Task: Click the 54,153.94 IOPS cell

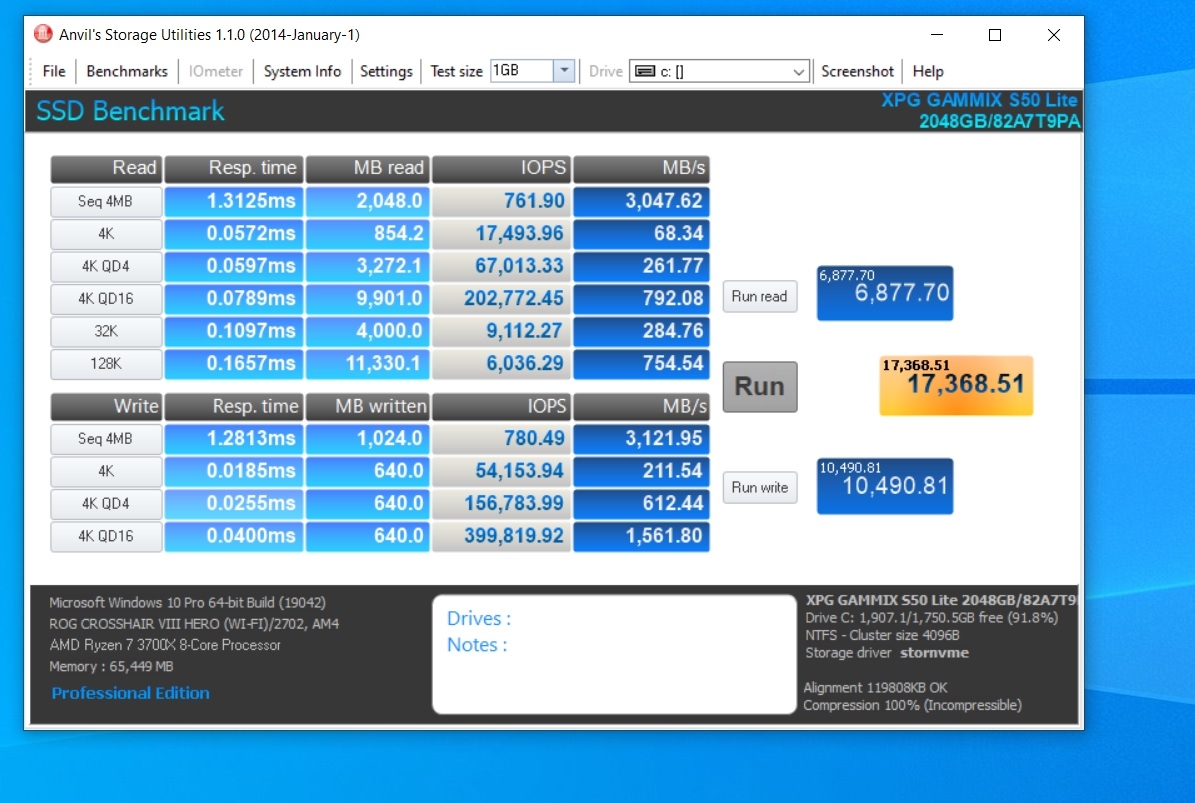Action: pyautogui.click(x=501, y=472)
